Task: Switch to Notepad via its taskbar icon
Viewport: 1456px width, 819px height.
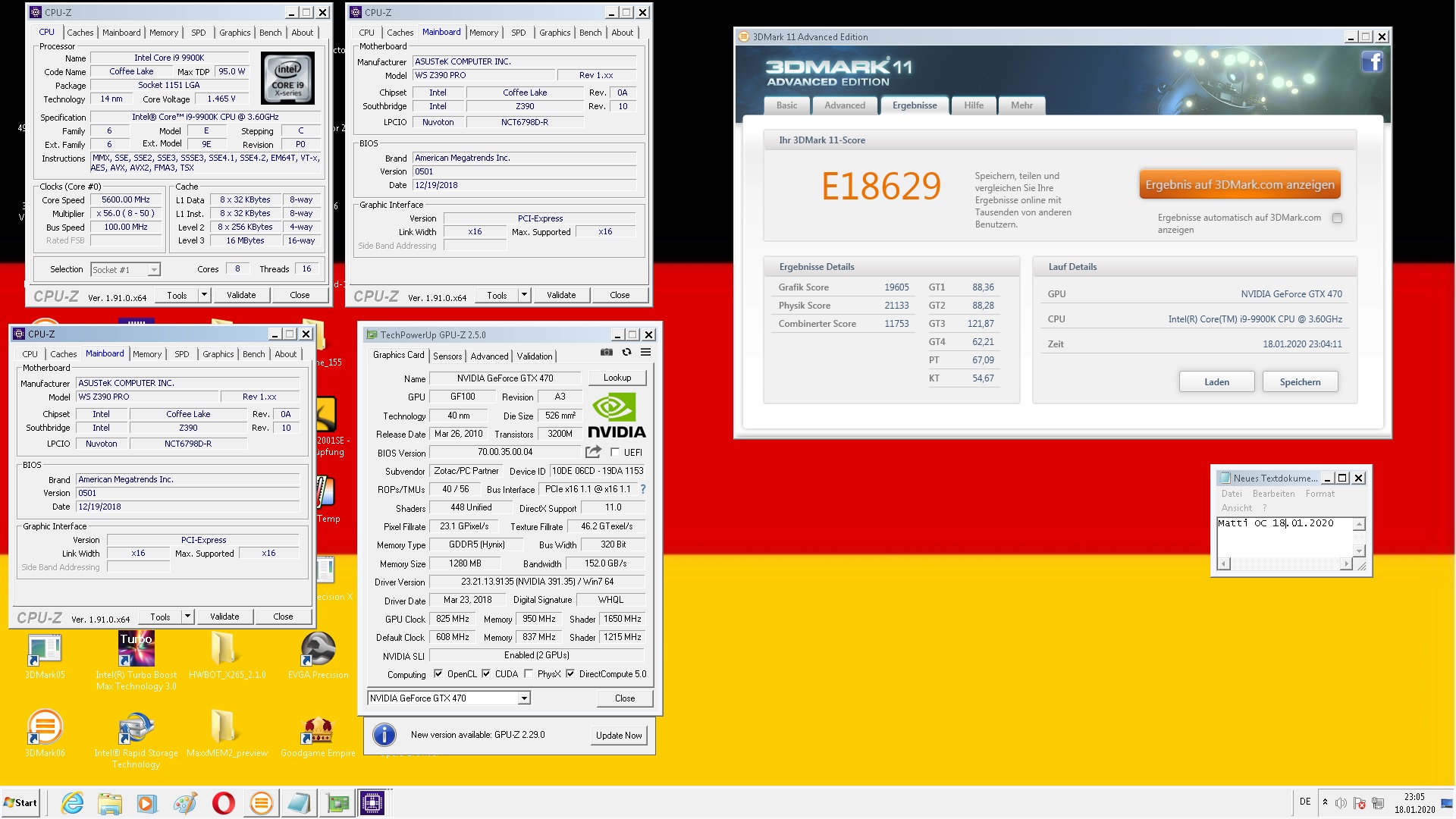Action: [x=299, y=803]
